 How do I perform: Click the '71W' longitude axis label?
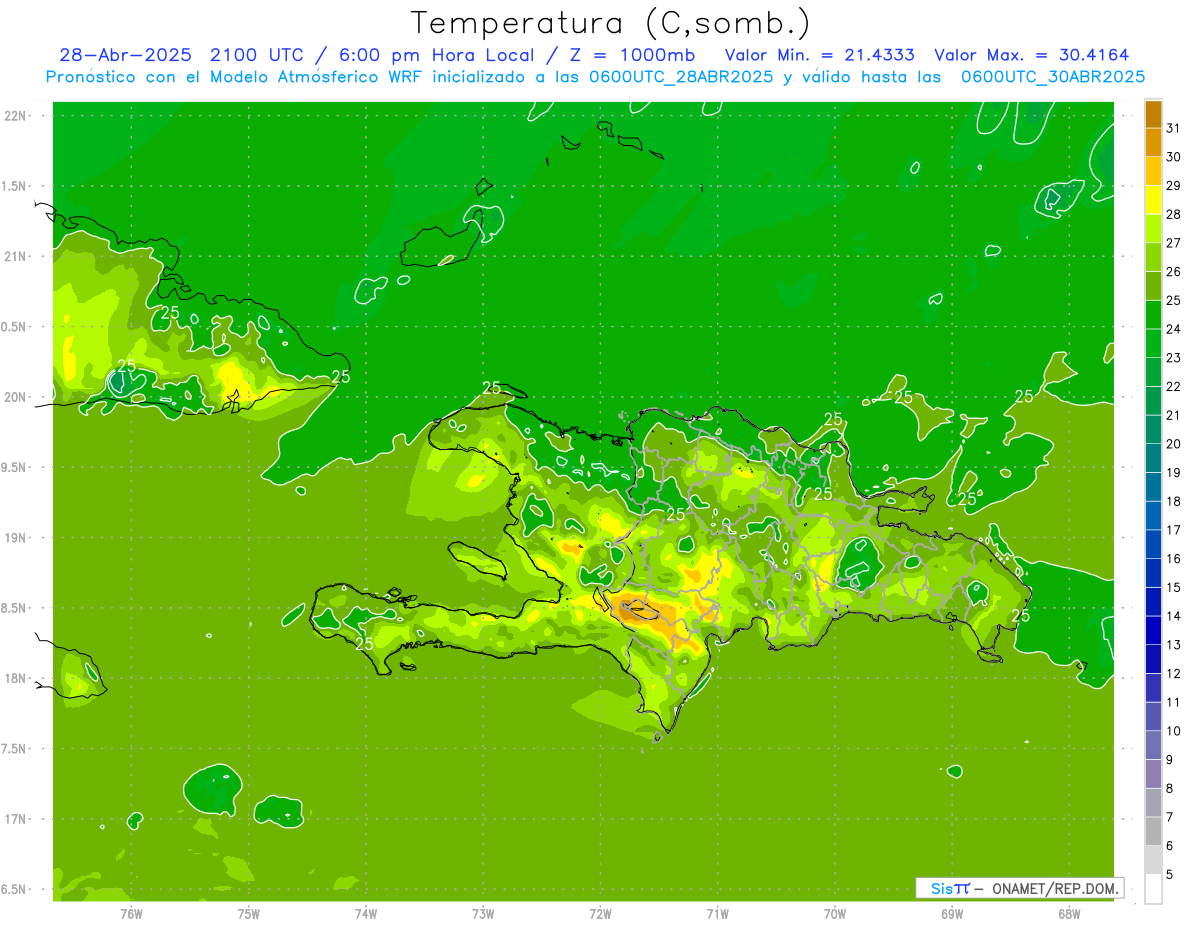coord(717,913)
